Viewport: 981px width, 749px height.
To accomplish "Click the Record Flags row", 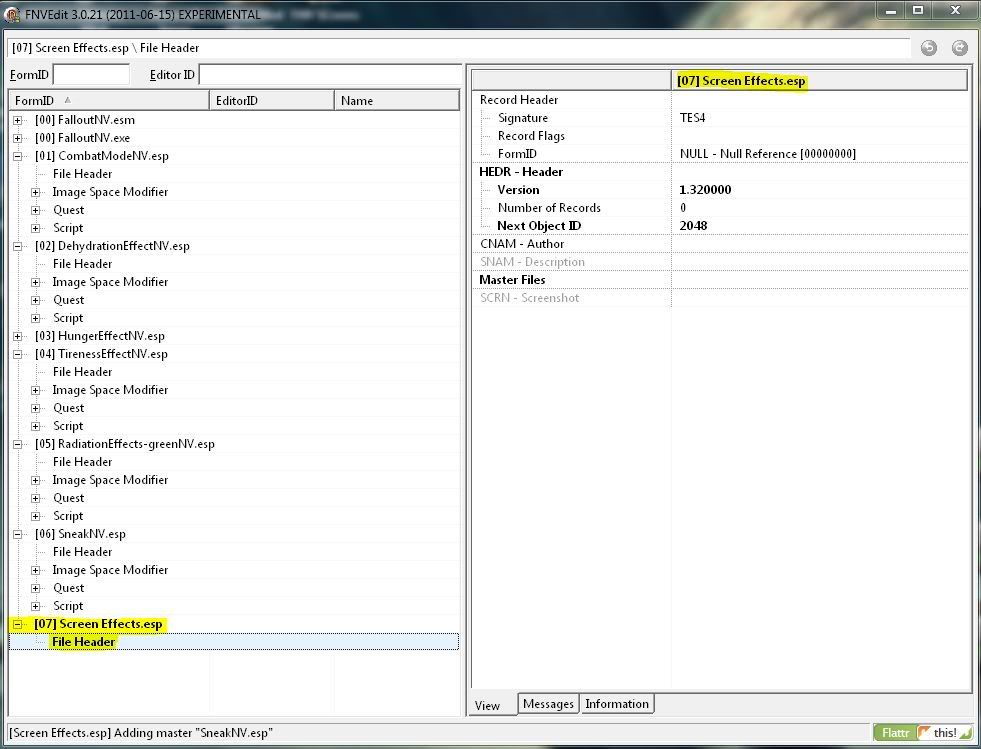I will (719, 136).
